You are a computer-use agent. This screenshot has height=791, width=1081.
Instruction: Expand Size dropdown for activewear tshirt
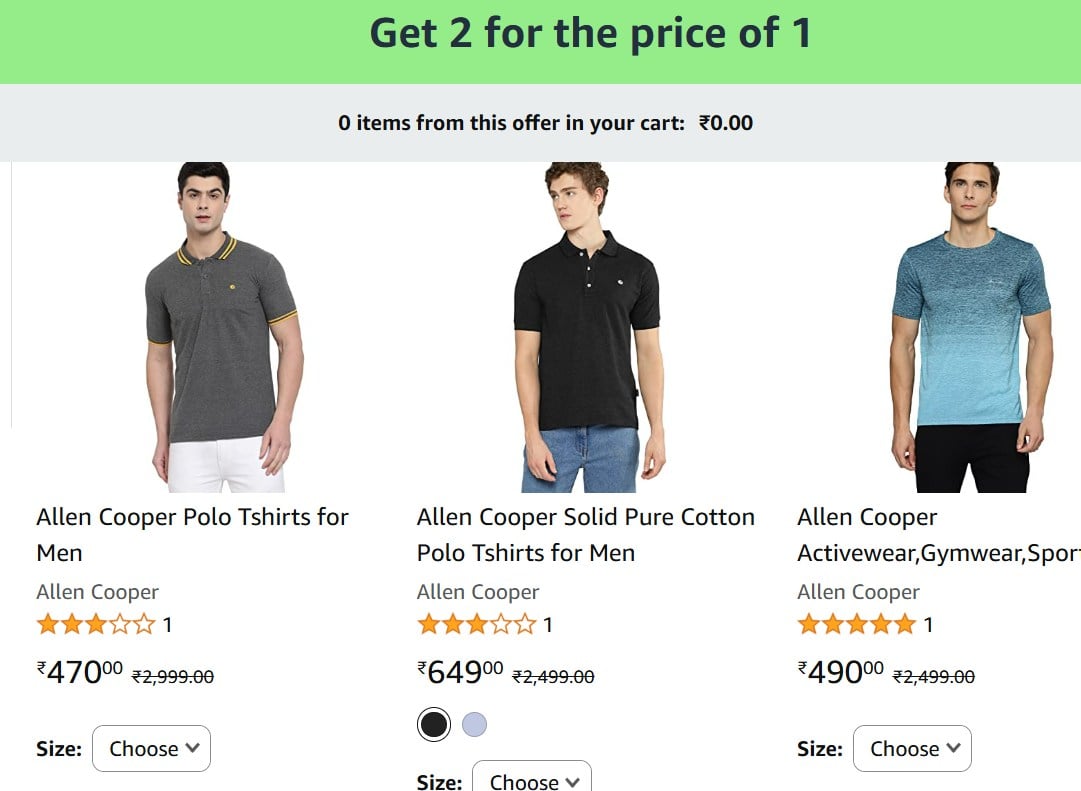click(912, 748)
